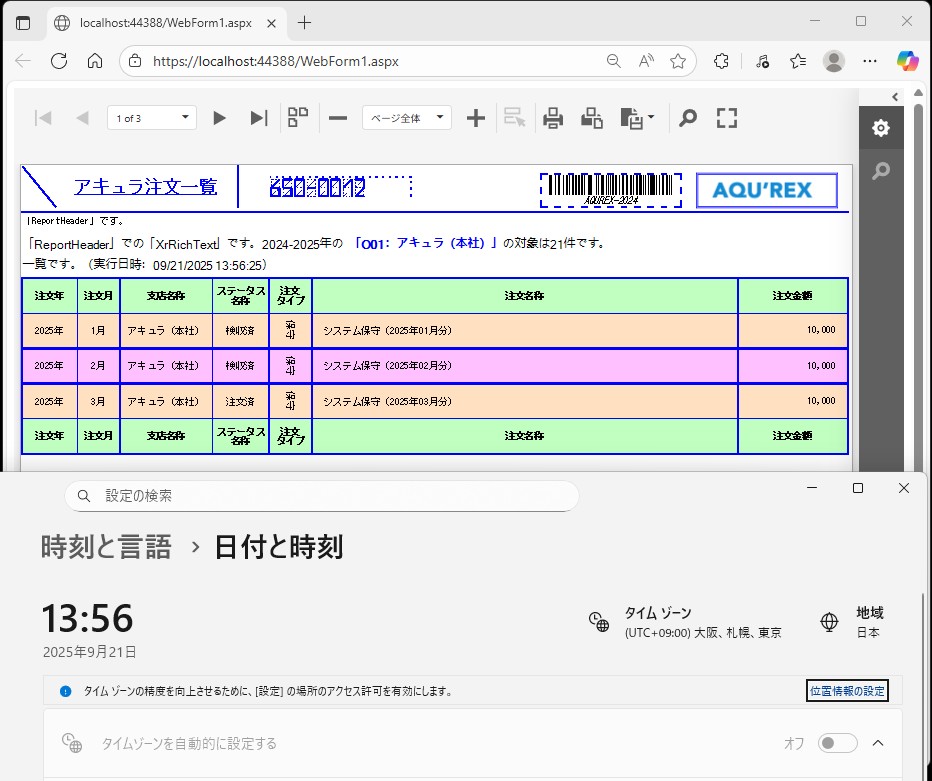Open the viewer settings gear panel
932x781 pixels.
880,128
